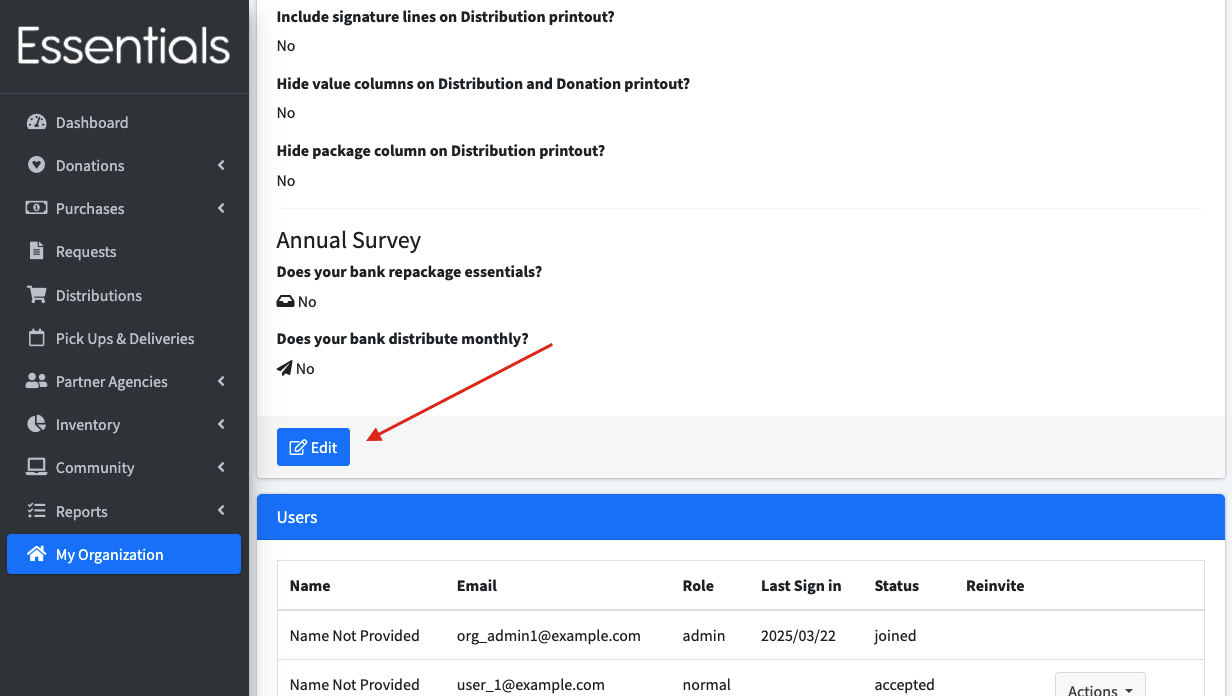This screenshot has height=696, width=1232.
Task: Click the Reports checklist icon
Action: [x=37, y=511]
